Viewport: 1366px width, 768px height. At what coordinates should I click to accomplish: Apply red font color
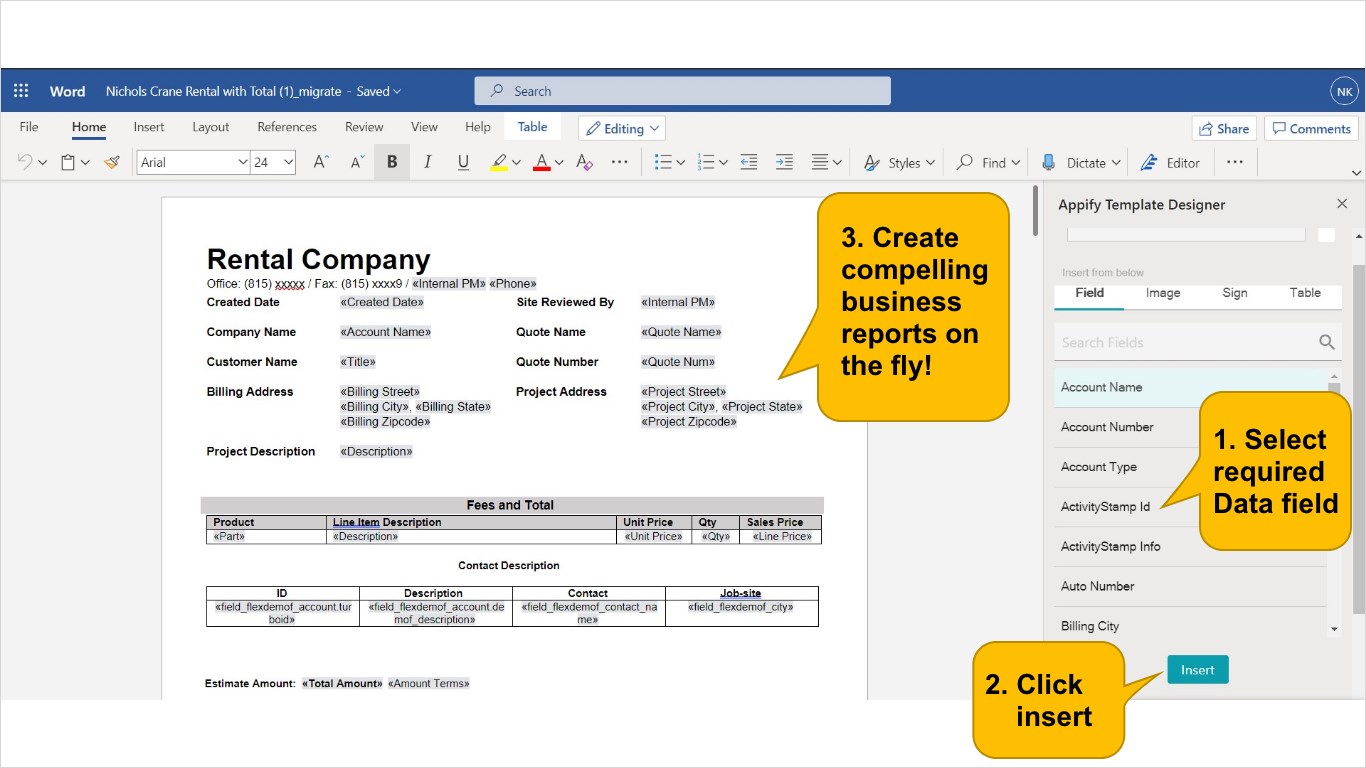(542, 162)
